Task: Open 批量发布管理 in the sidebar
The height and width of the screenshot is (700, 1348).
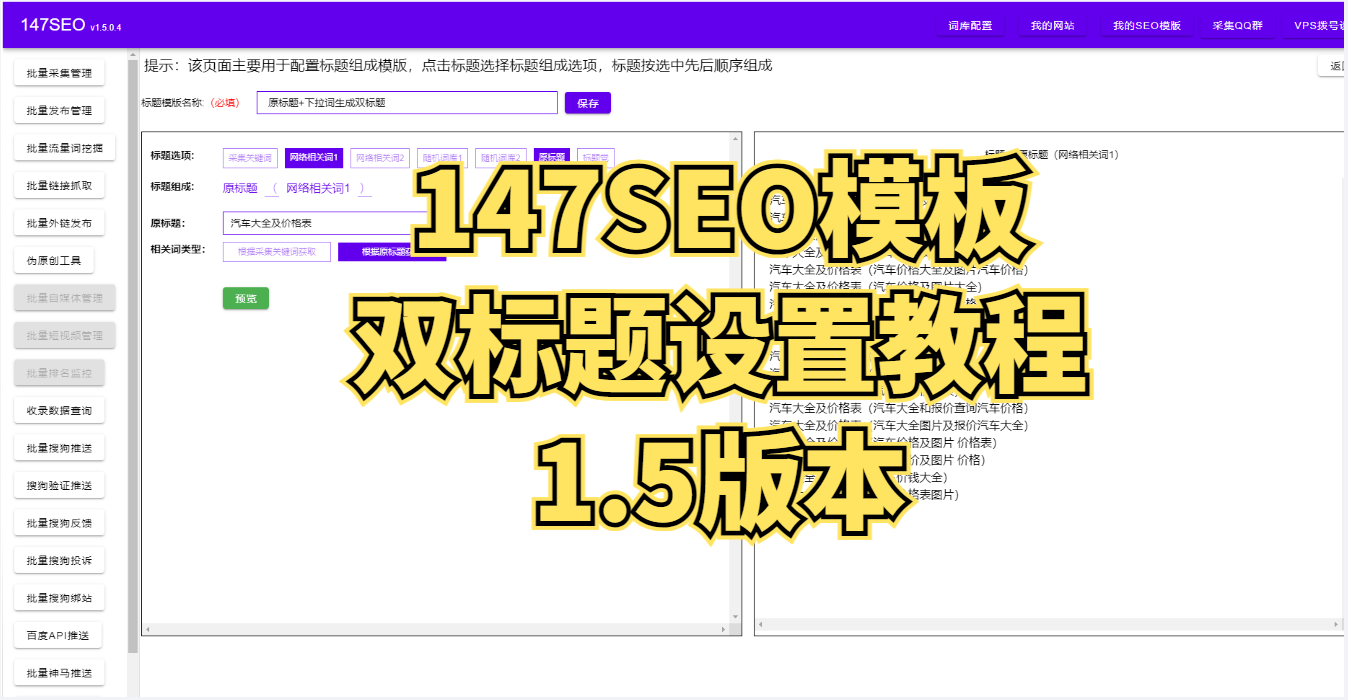Action: 59,111
